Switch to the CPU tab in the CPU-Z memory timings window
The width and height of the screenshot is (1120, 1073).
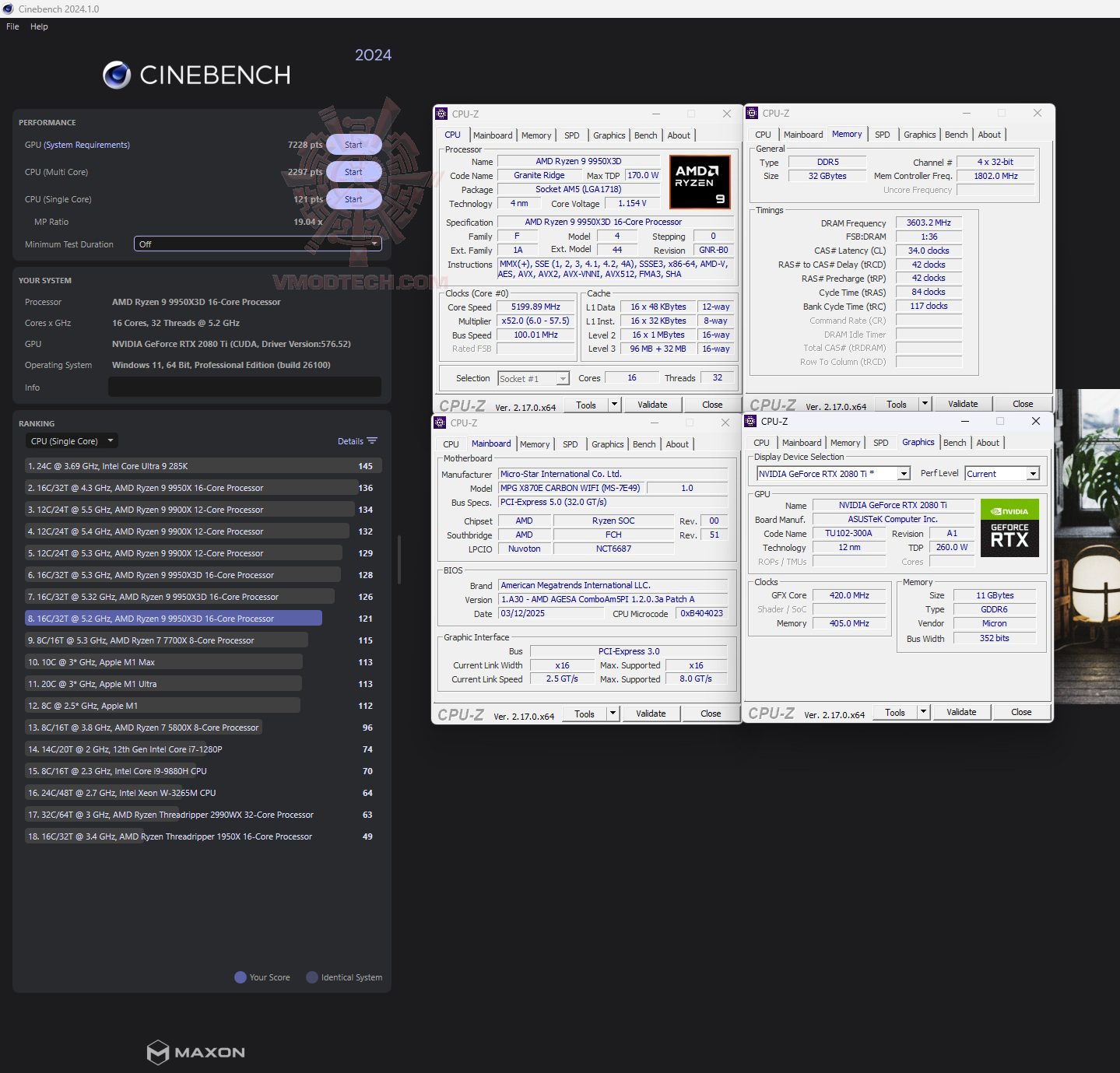tap(763, 135)
